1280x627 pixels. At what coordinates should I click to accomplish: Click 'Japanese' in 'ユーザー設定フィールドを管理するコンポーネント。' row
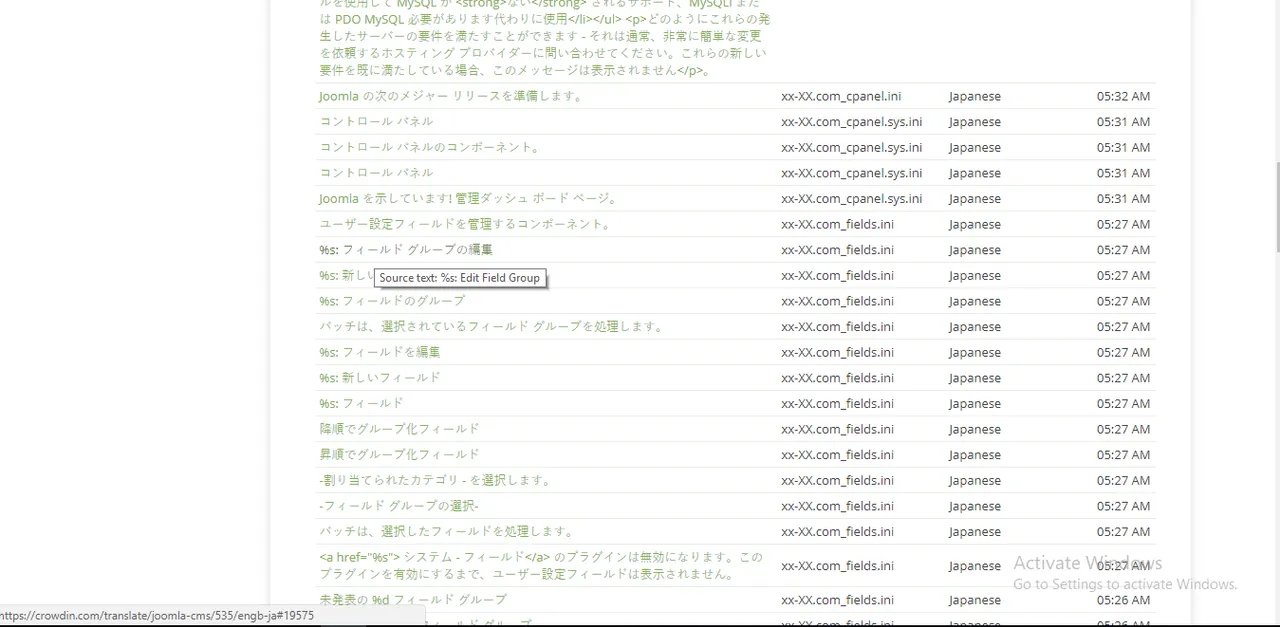(x=975, y=224)
